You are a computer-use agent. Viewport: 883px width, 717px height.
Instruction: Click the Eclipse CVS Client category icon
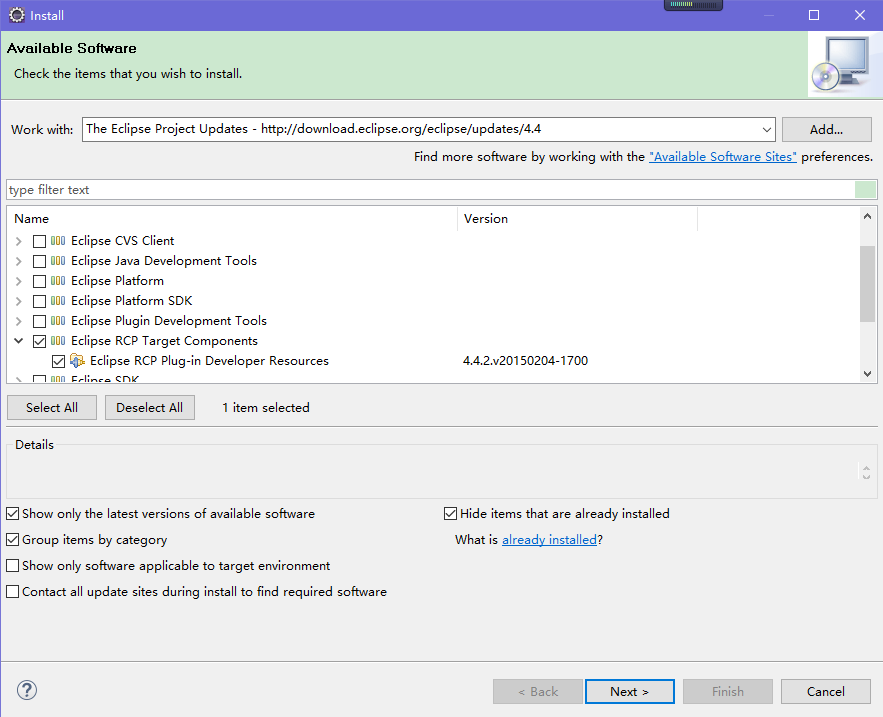coord(58,241)
